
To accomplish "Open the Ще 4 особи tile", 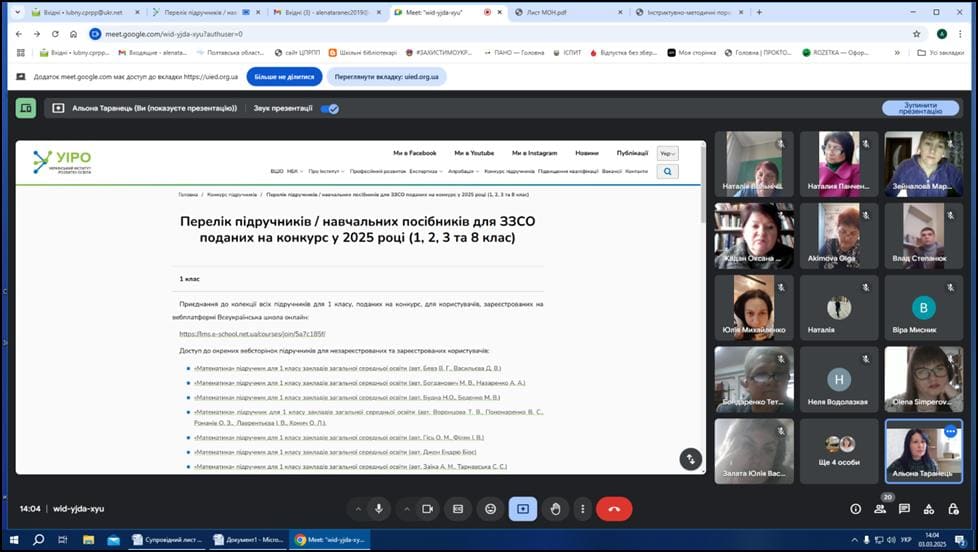I will click(839, 451).
